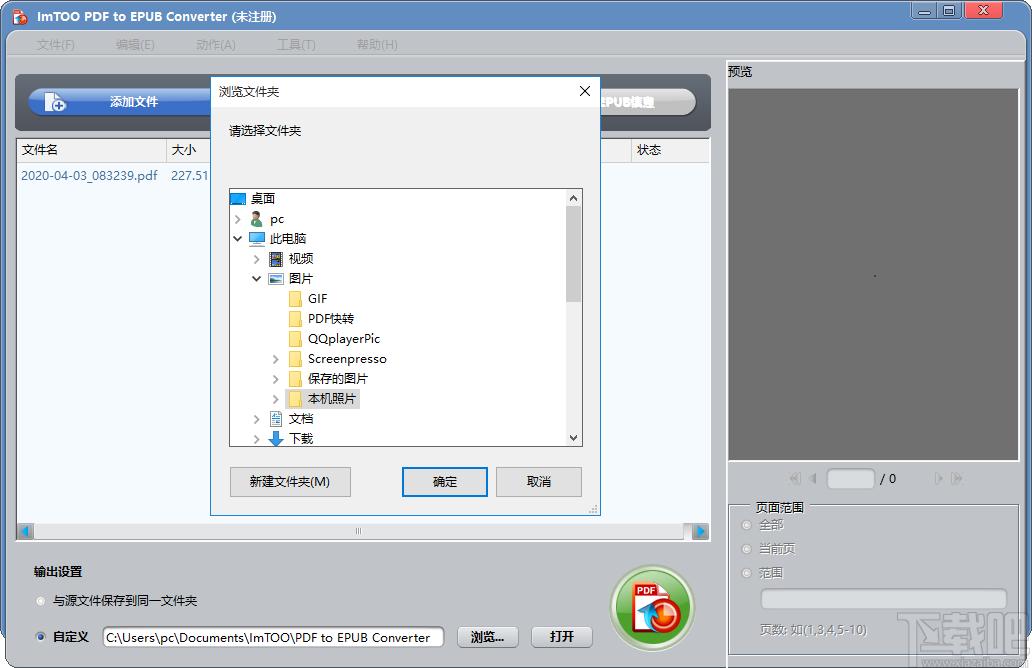The width and height of the screenshot is (1032, 668).
Task: Click the pc user icon
Action: point(257,219)
